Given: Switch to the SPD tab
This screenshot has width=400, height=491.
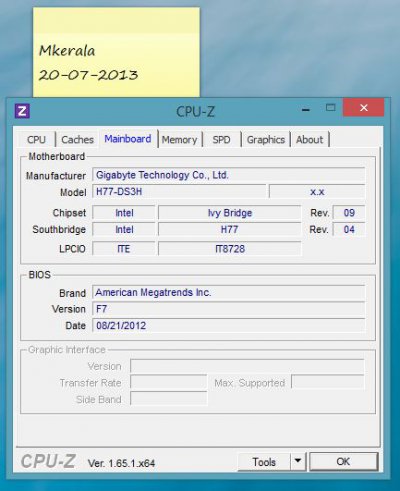Looking at the screenshot, I should click(222, 139).
